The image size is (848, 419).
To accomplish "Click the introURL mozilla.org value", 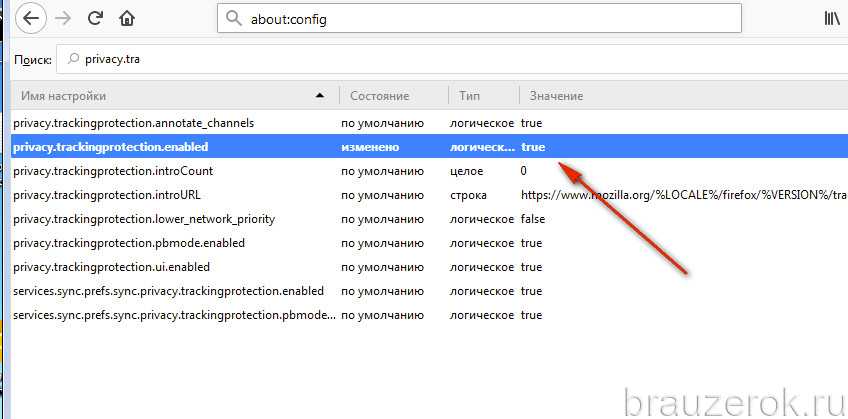I will click(684, 195).
